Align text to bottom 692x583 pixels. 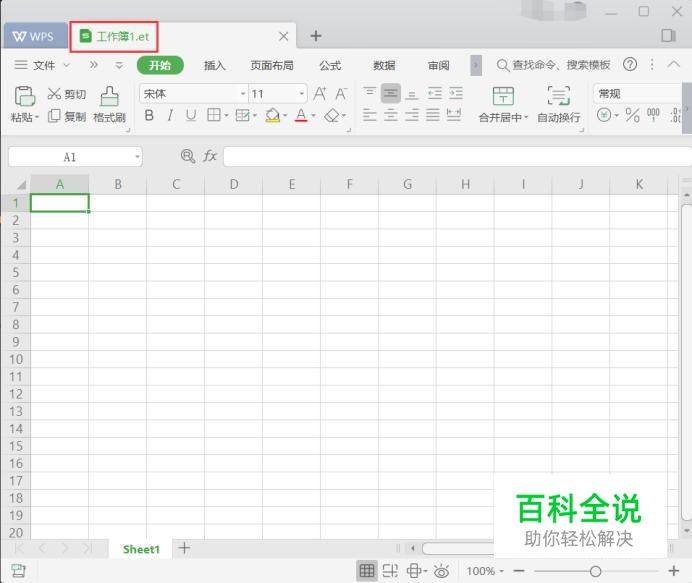(412, 94)
